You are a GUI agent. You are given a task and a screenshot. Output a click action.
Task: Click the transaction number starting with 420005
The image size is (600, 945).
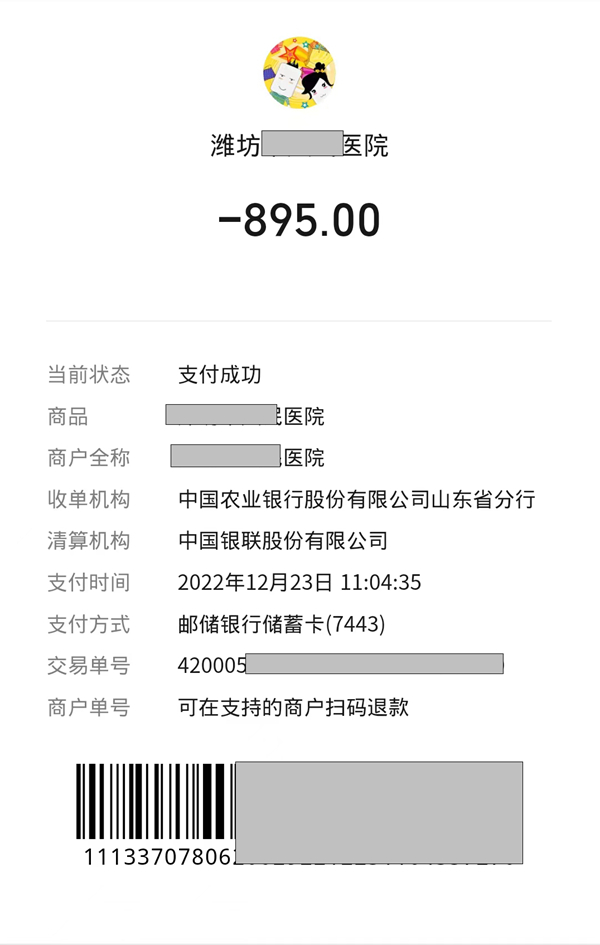coord(340,666)
